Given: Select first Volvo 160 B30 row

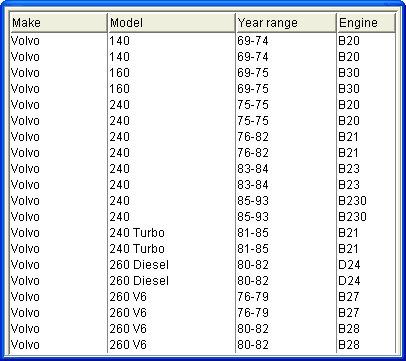Looking at the screenshot, I should click(x=203, y=73).
